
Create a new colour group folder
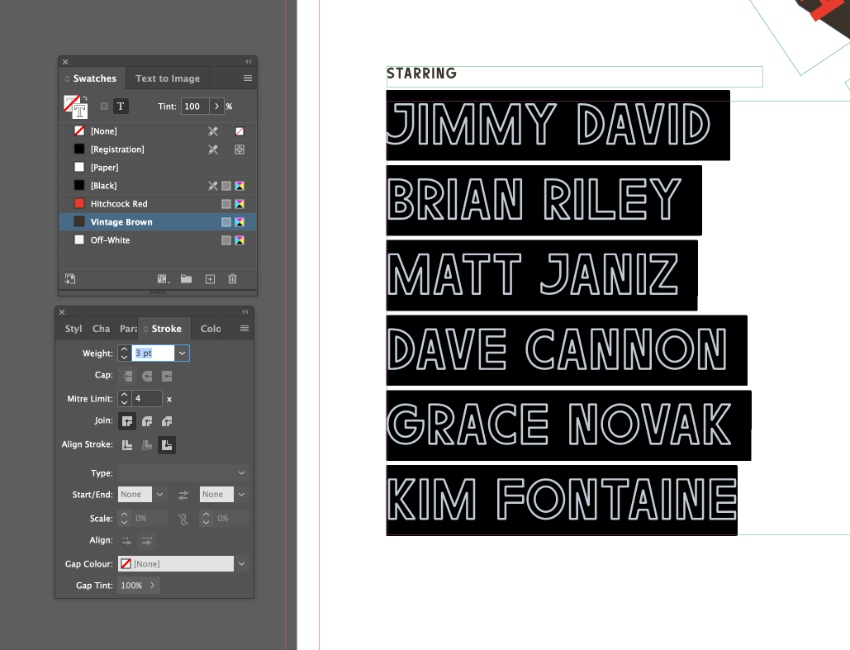click(x=186, y=279)
